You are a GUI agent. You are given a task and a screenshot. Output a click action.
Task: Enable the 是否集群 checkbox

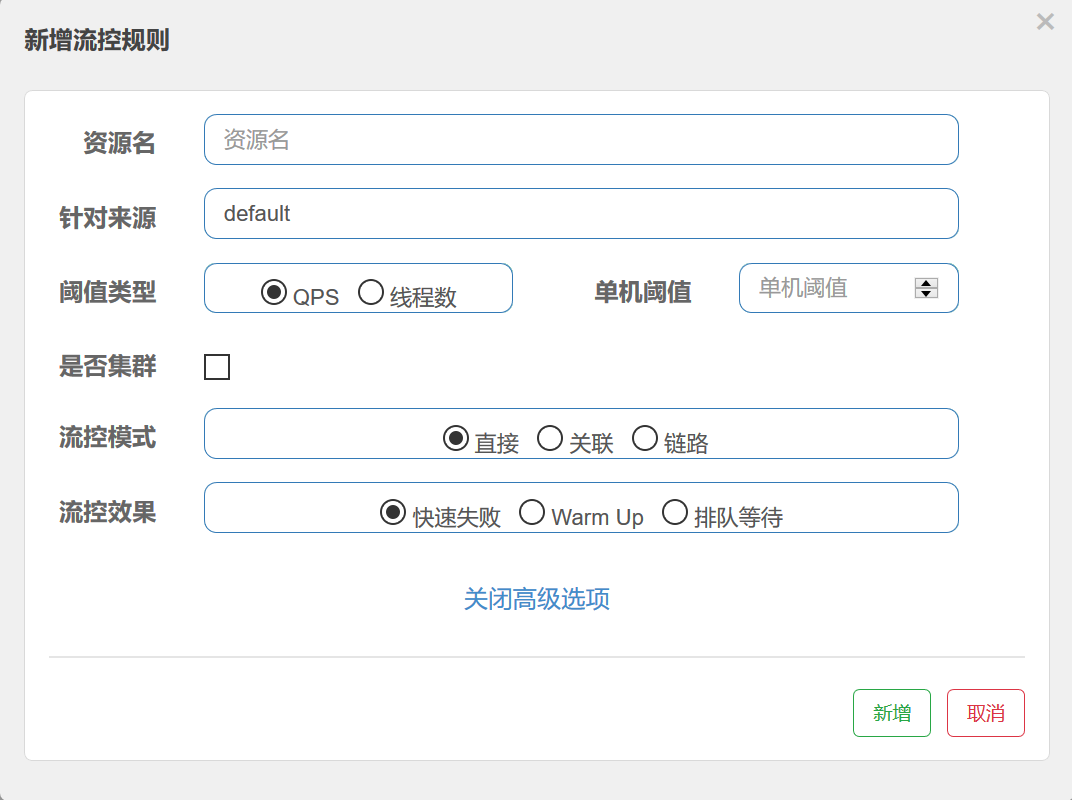point(219,366)
